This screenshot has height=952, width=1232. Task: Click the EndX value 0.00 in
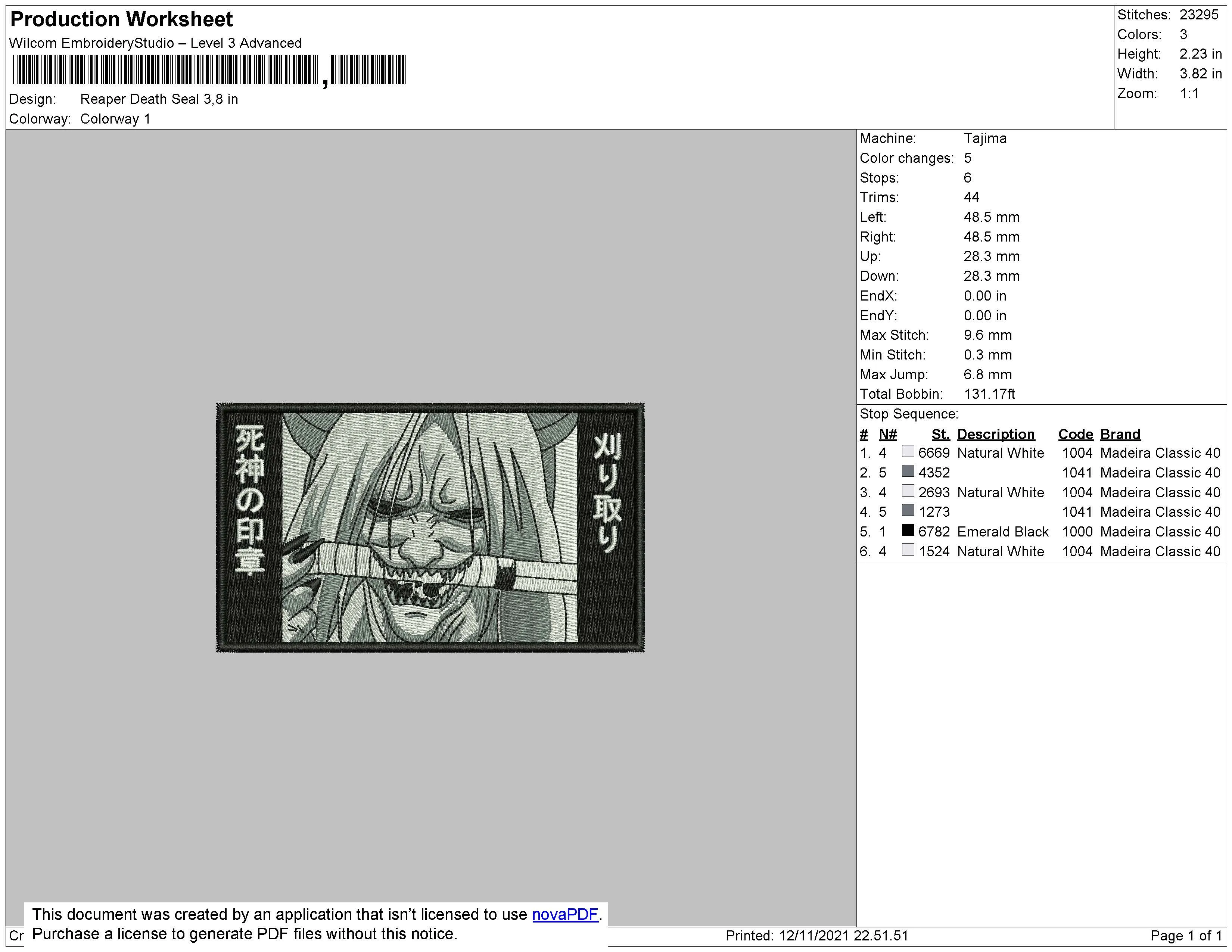[x=985, y=296]
